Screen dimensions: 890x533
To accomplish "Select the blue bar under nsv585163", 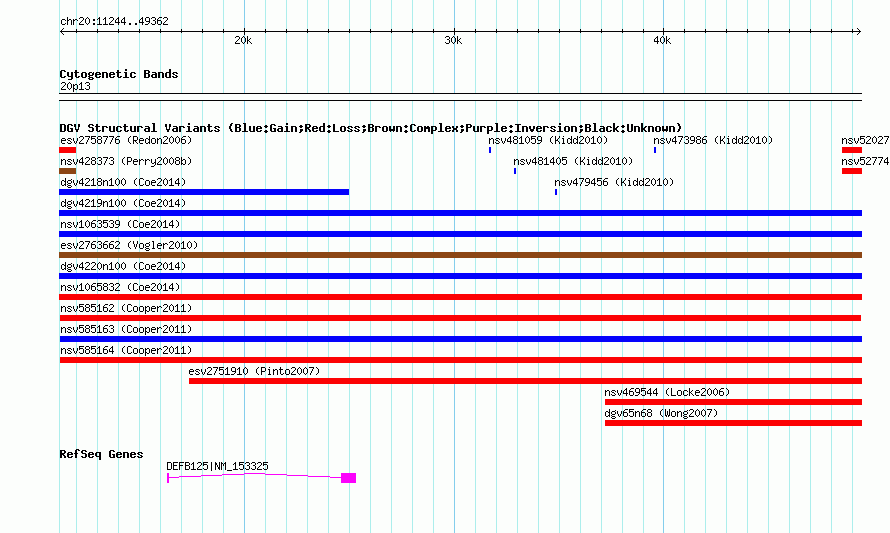I will tap(460, 339).
